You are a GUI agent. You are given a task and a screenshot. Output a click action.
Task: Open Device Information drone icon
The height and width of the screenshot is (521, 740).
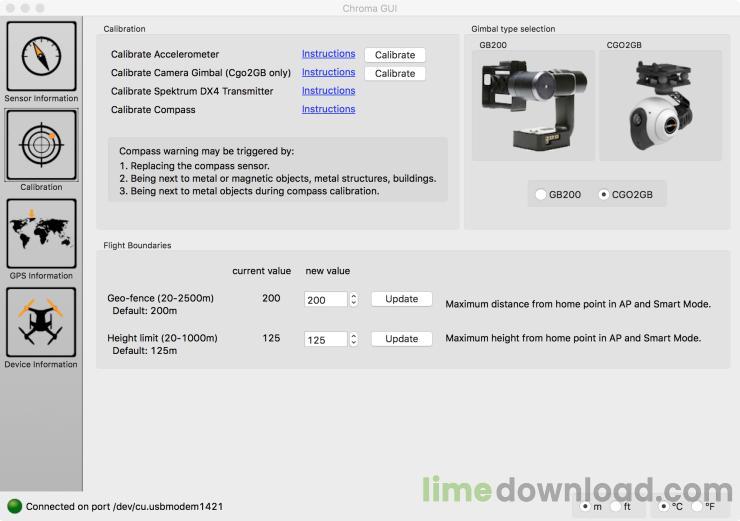pyautogui.click(x=42, y=322)
